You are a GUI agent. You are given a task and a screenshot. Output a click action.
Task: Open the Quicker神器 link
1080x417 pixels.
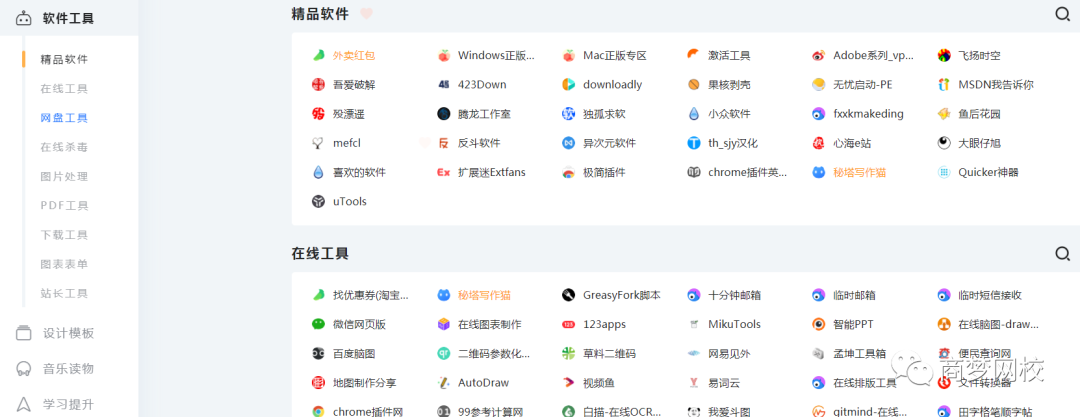988,172
